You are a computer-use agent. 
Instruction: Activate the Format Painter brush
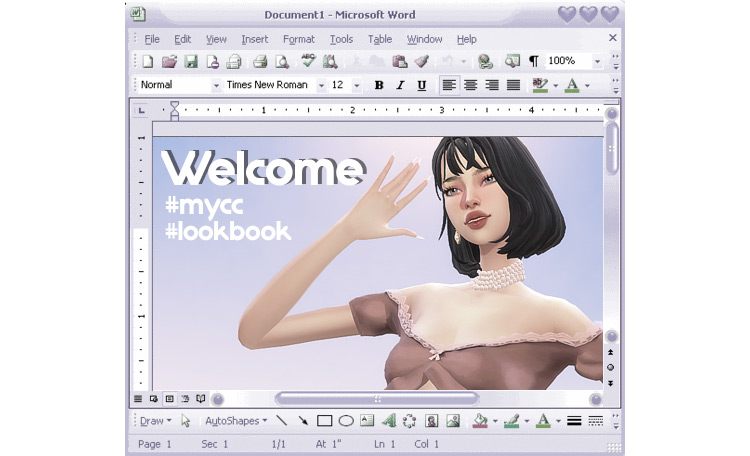click(421, 61)
